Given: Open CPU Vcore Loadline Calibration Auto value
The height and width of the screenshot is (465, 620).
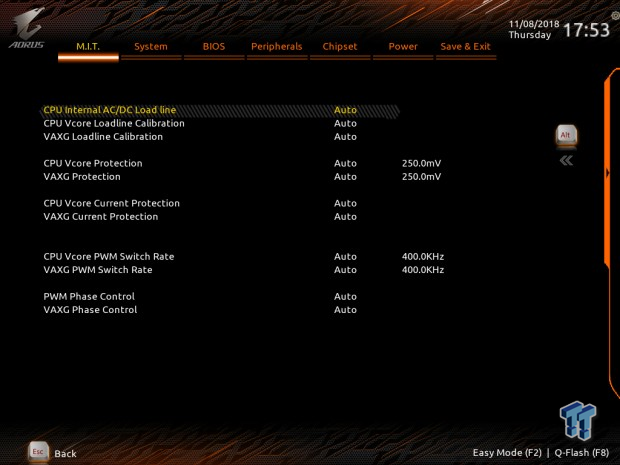Looking at the screenshot, I should (345, 123).
